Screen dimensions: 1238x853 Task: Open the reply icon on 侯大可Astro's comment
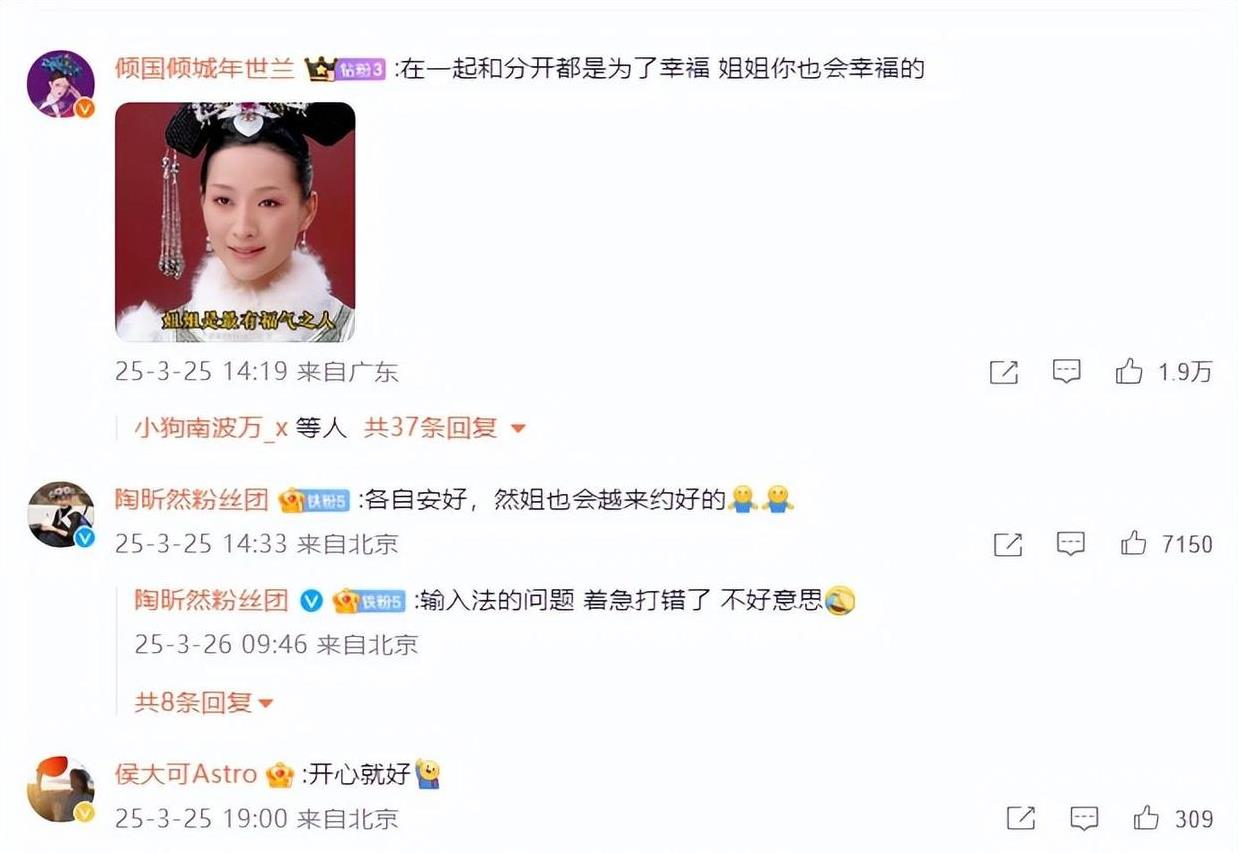point(1084,818)
